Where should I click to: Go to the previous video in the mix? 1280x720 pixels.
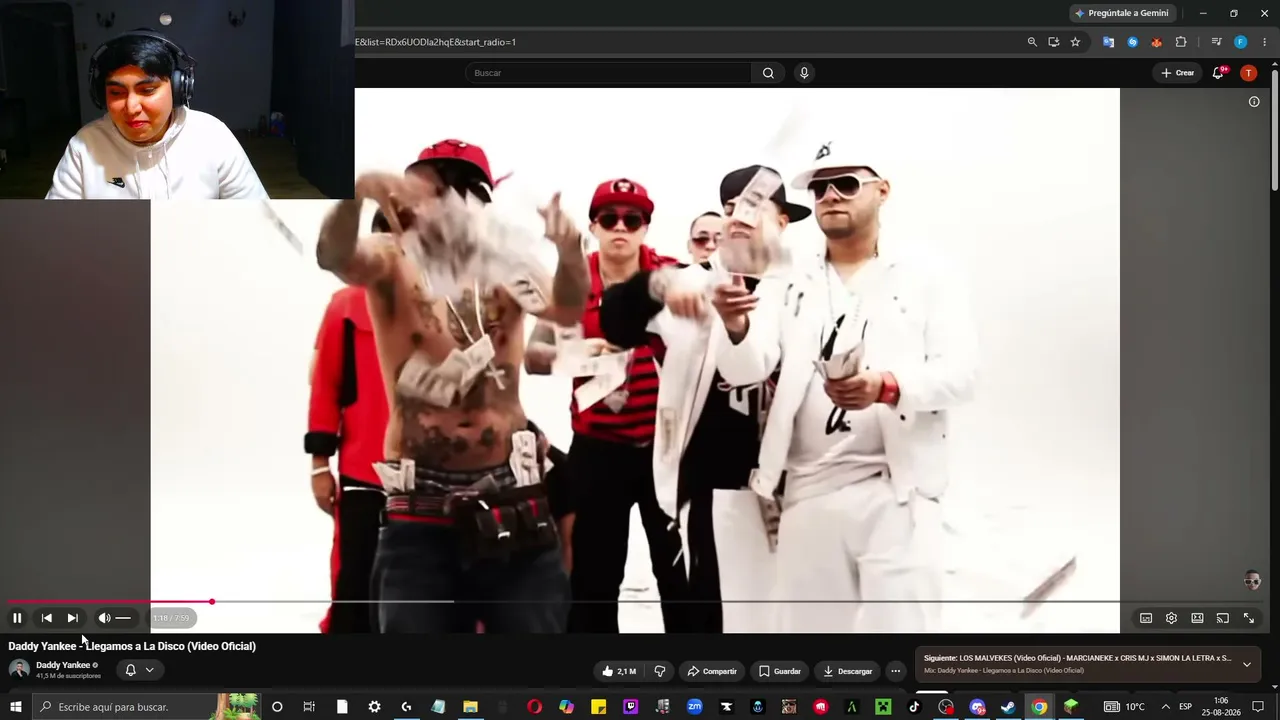pos(46,618)
